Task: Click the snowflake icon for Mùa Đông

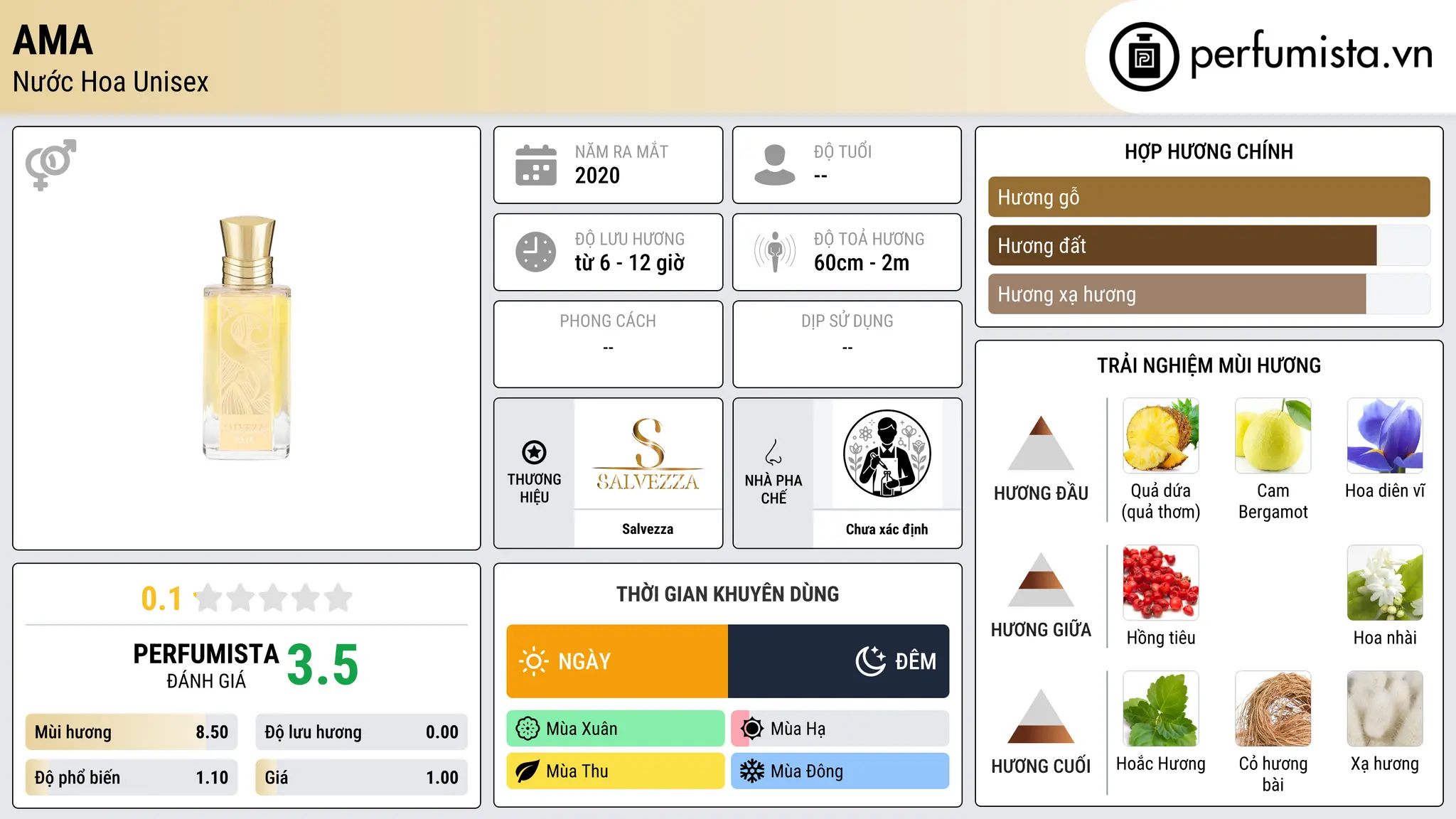Action: (x=752, y=771)
